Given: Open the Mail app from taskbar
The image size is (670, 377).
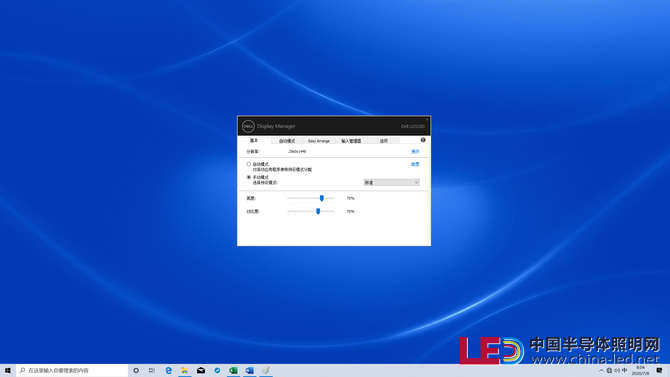Looking at the screenshot, I should pos(201,371).
